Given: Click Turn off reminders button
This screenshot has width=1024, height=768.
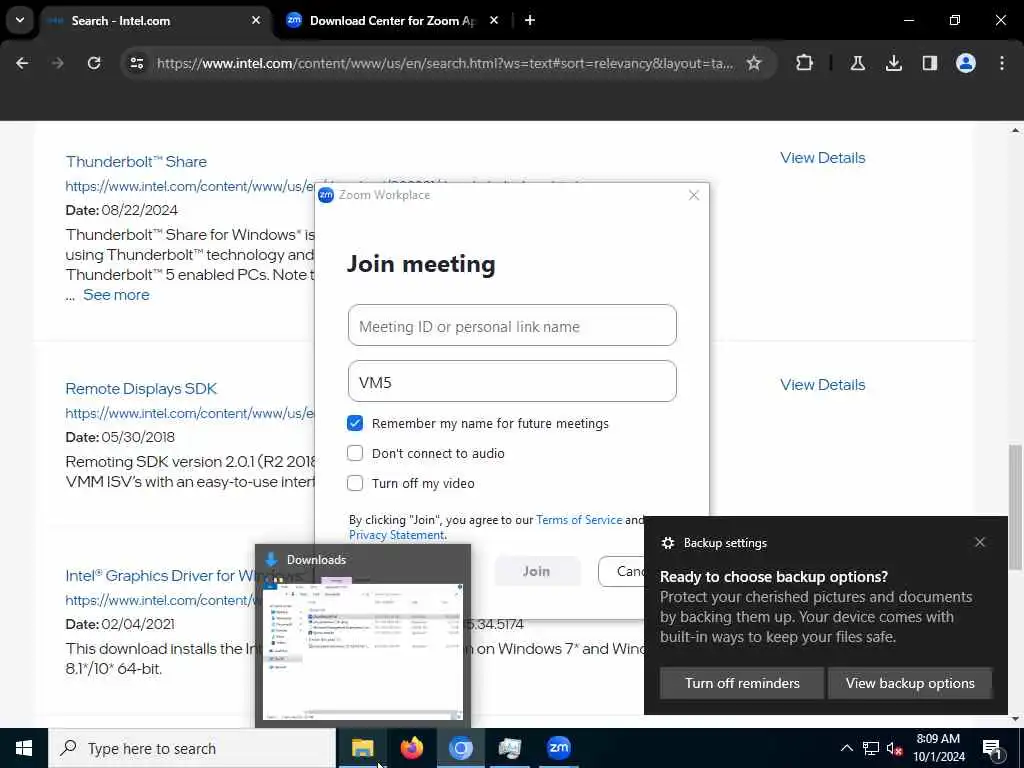Looking at the screenshot, I should pyautogui.click(x=742, y=683).
